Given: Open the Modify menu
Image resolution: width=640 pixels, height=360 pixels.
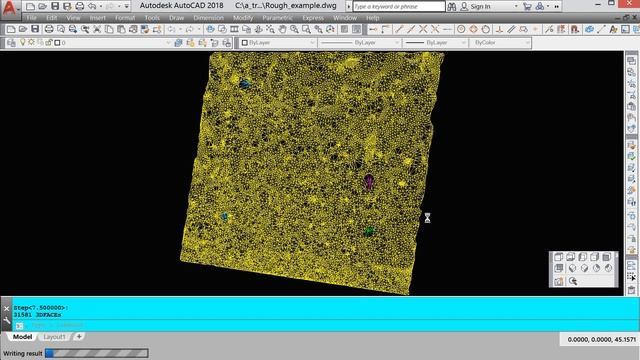Looking at the screenshot, I should pyautogui.click(x=243, y=18).
